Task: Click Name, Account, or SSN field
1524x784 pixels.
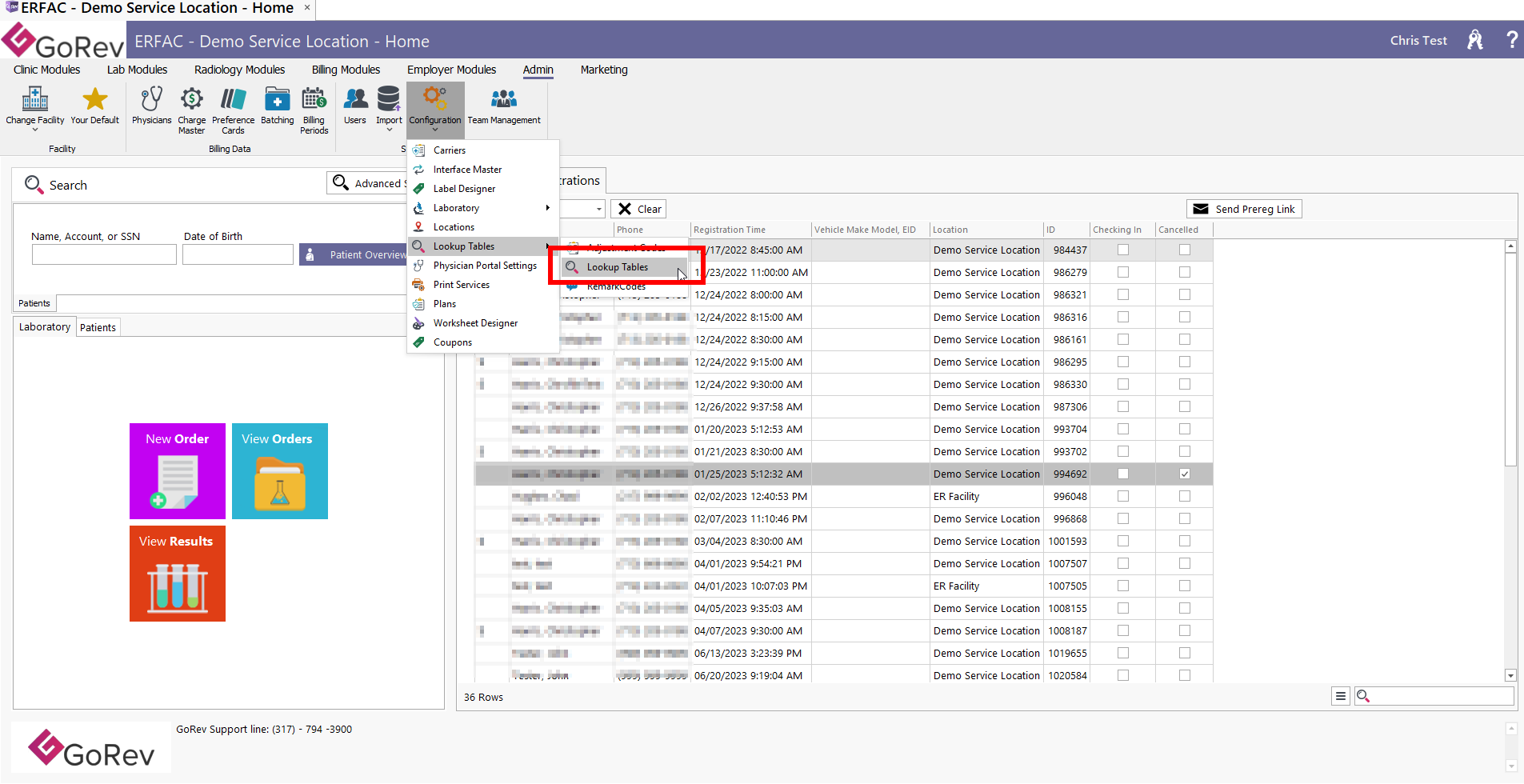Action: (104, 255)
